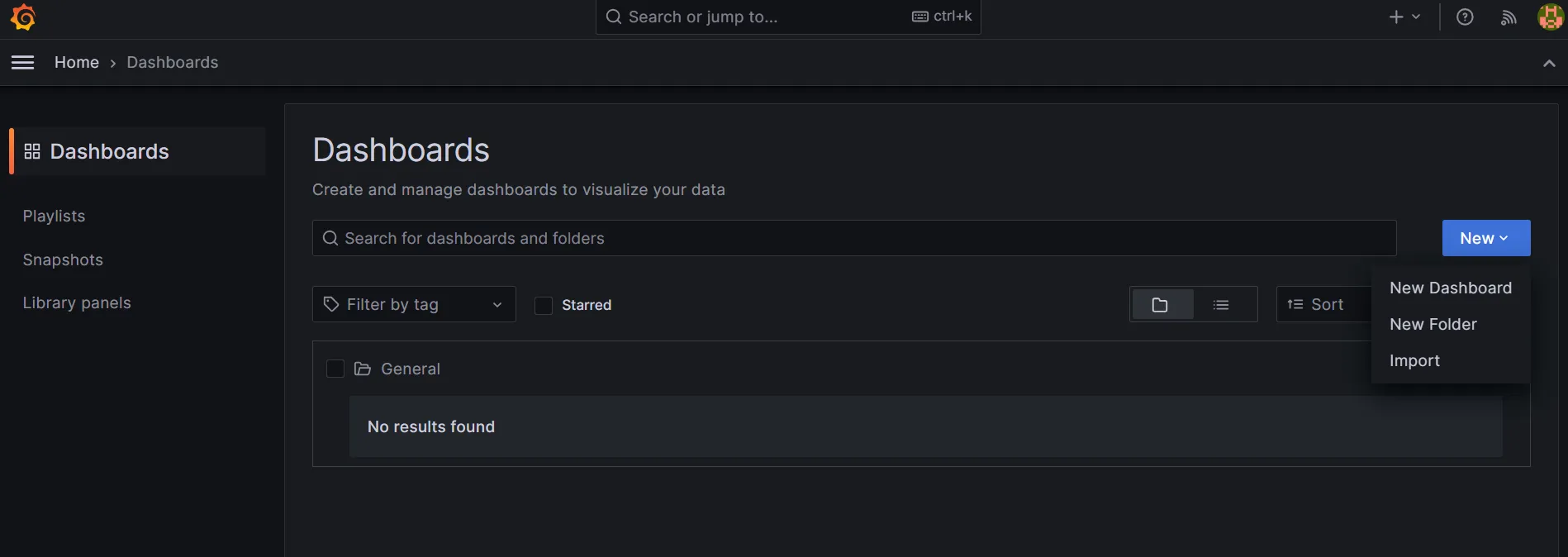Screen dimensions: 1568x557
Task: Open the hamburger navigation menu
Action: click(23, 62)
